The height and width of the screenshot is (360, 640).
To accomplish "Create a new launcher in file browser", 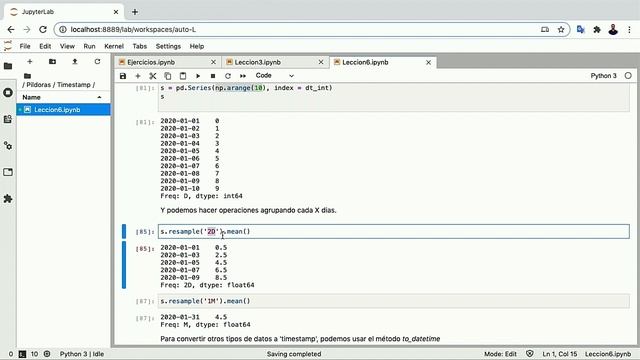I will [x=29, y=62].
